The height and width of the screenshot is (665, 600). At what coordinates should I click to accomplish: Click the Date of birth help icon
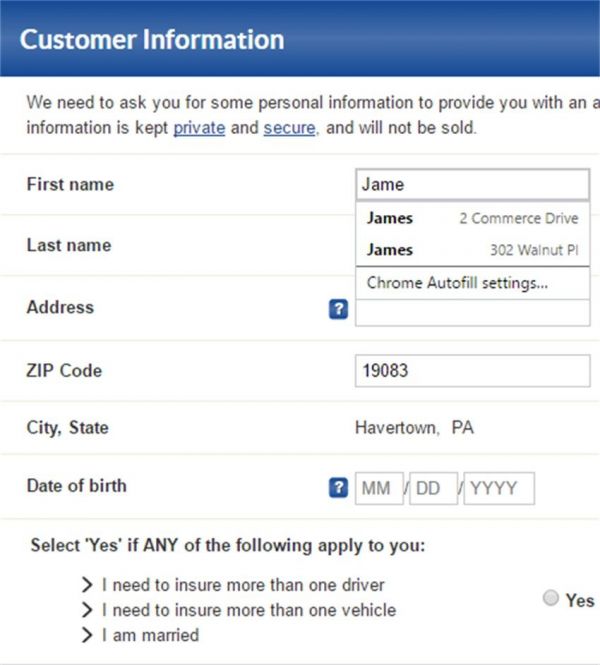tap(338, 488)
